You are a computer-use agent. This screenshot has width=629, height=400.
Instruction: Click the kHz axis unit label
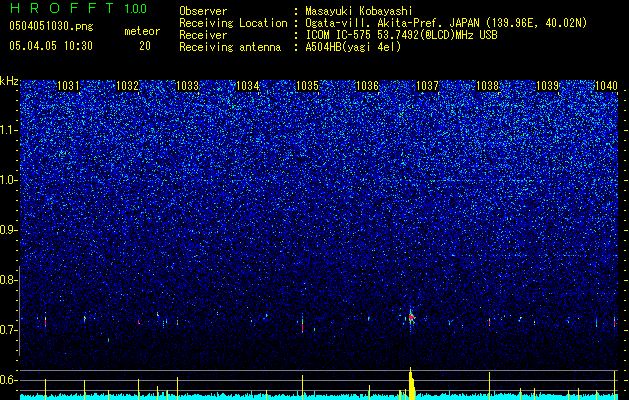pos(9,82)
